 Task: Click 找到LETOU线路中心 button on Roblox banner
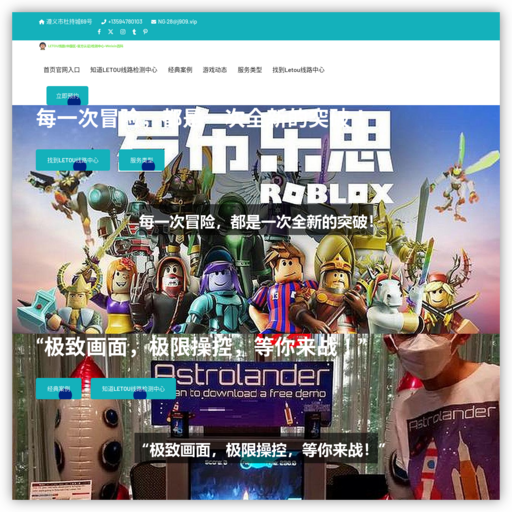73,160
